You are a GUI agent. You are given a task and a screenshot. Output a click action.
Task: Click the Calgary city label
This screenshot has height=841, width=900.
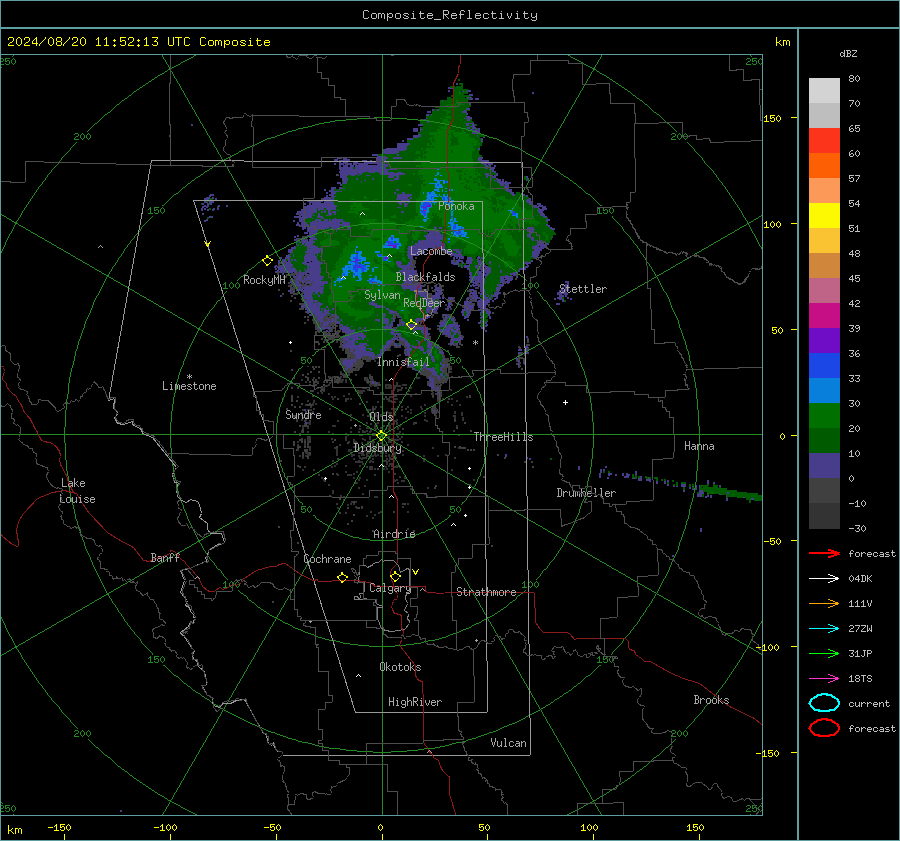[x=390, y=588]
